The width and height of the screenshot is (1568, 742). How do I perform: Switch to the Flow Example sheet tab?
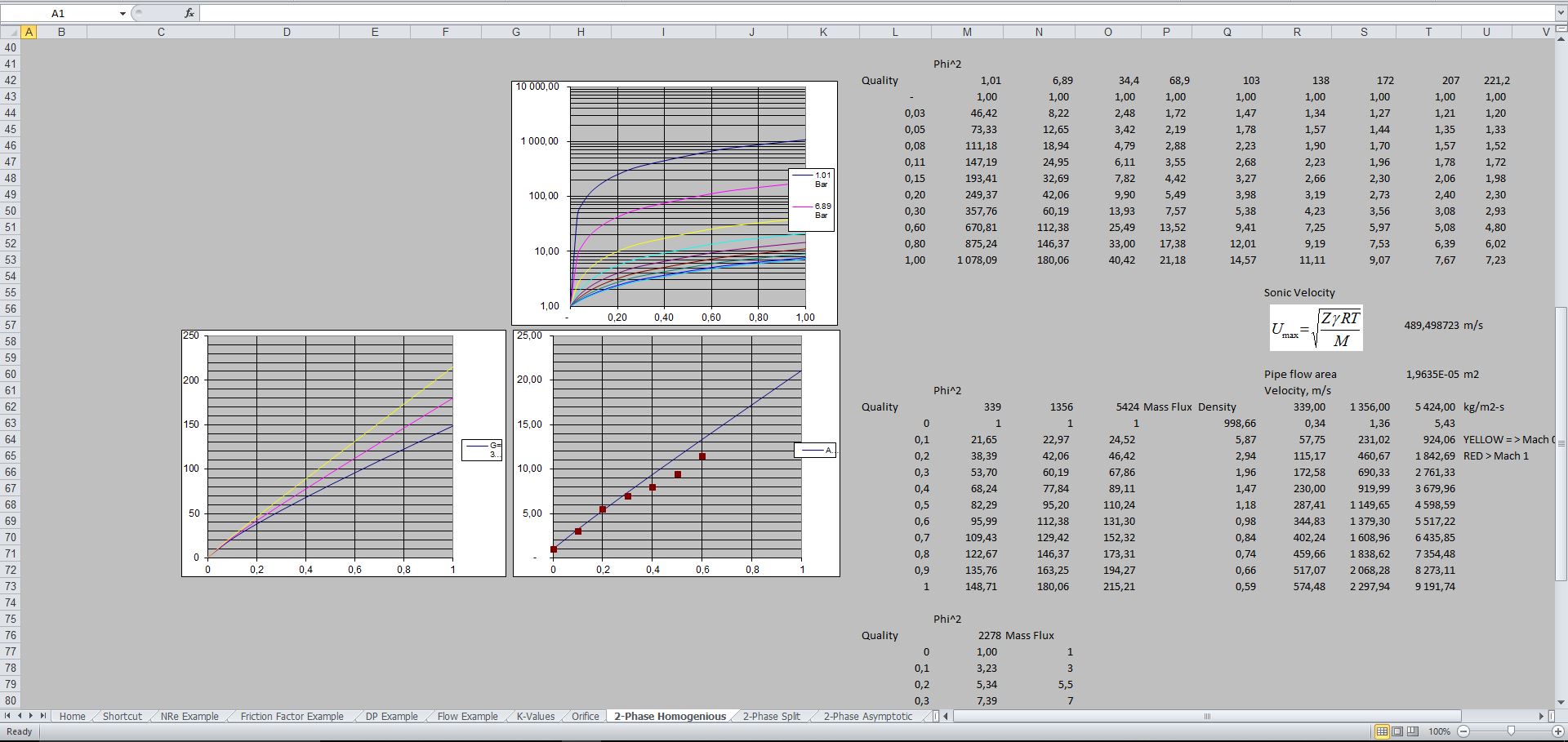[467, 716]
